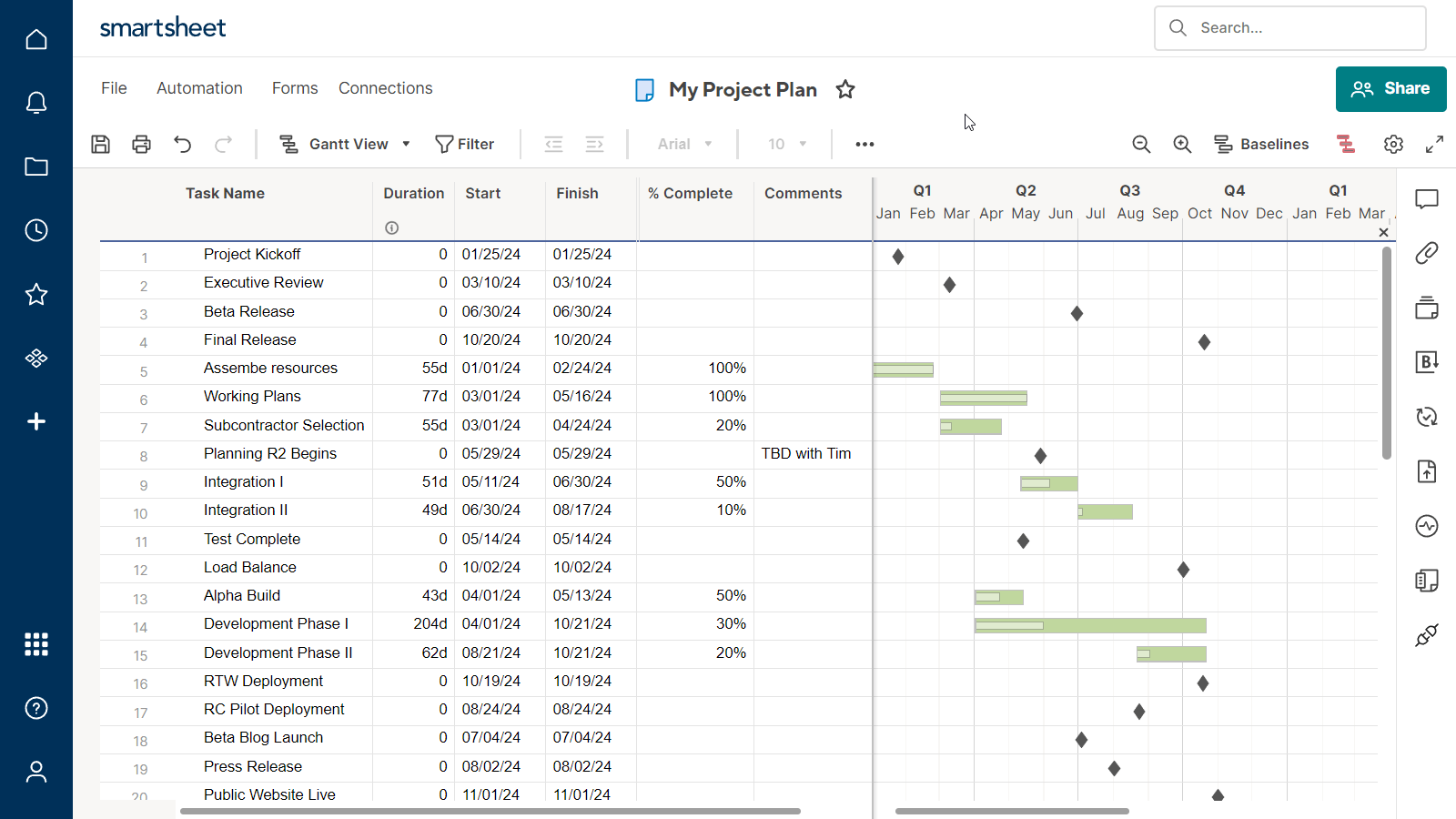Open the Automation menu

199,87
